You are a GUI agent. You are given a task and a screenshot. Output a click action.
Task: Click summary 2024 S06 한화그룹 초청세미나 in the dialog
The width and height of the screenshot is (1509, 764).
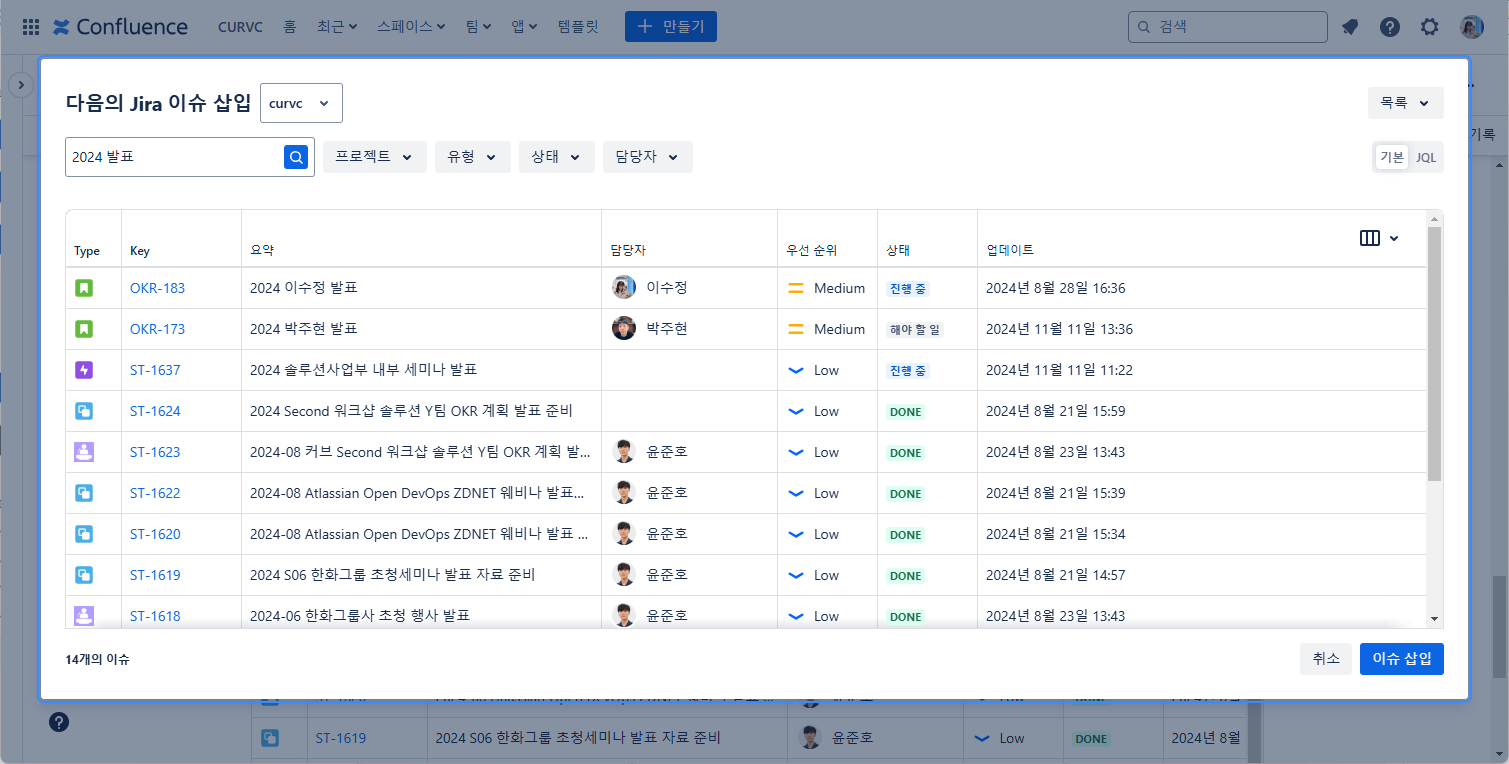(393, 575)
